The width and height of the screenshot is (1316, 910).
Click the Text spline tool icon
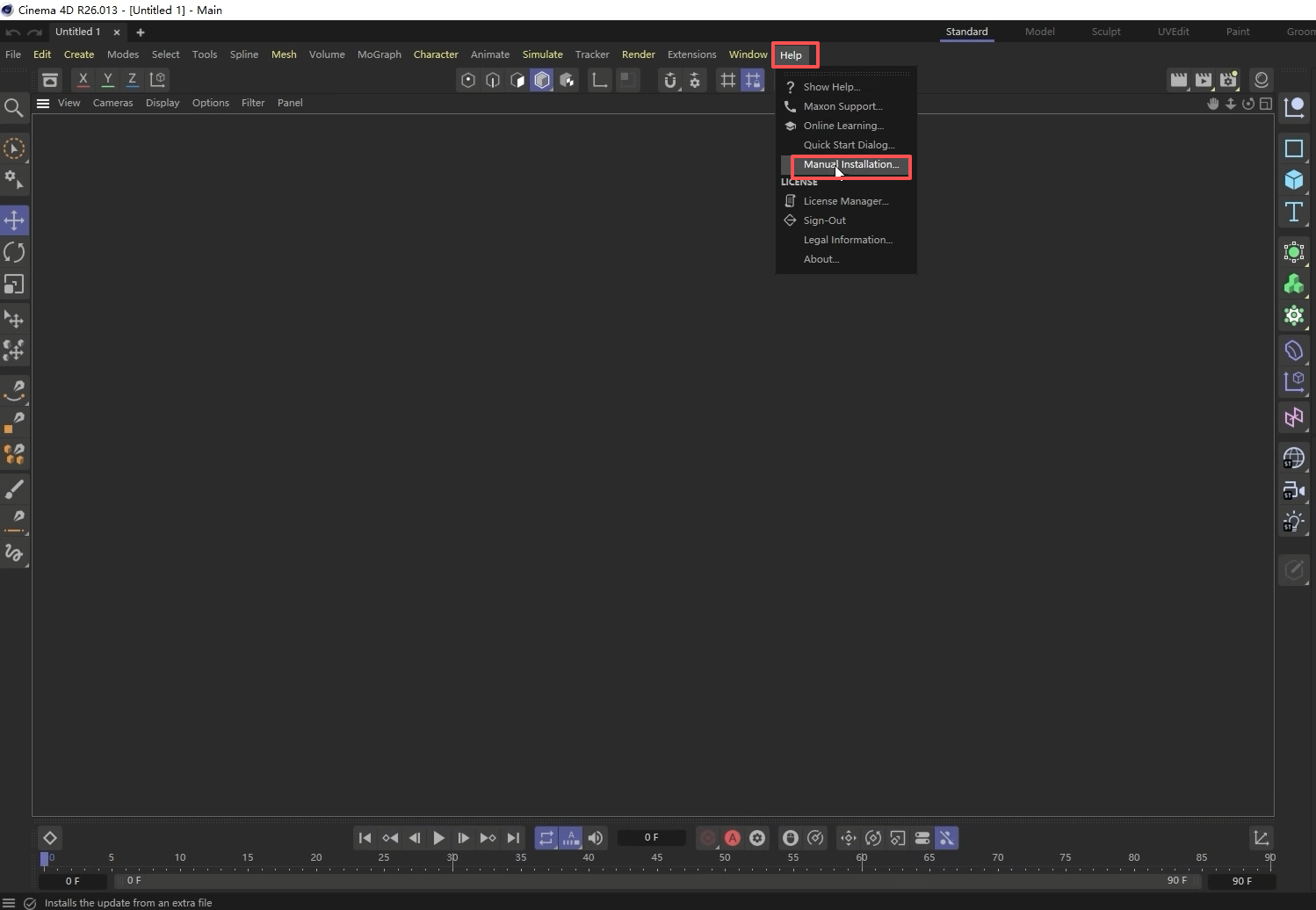point(1293,212)
